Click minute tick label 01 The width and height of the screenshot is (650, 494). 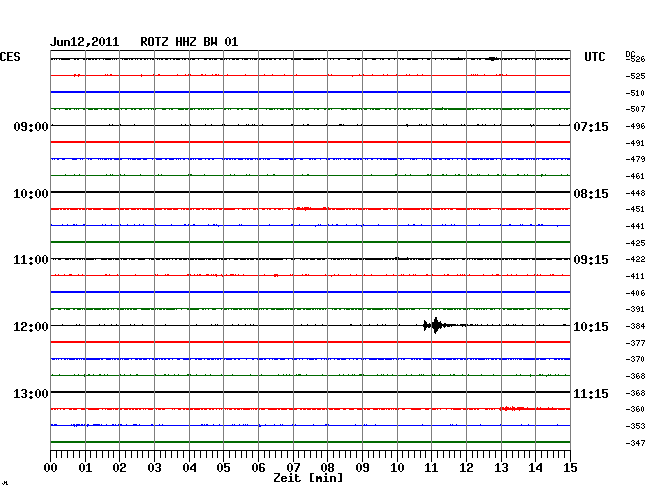pos(85,467)
